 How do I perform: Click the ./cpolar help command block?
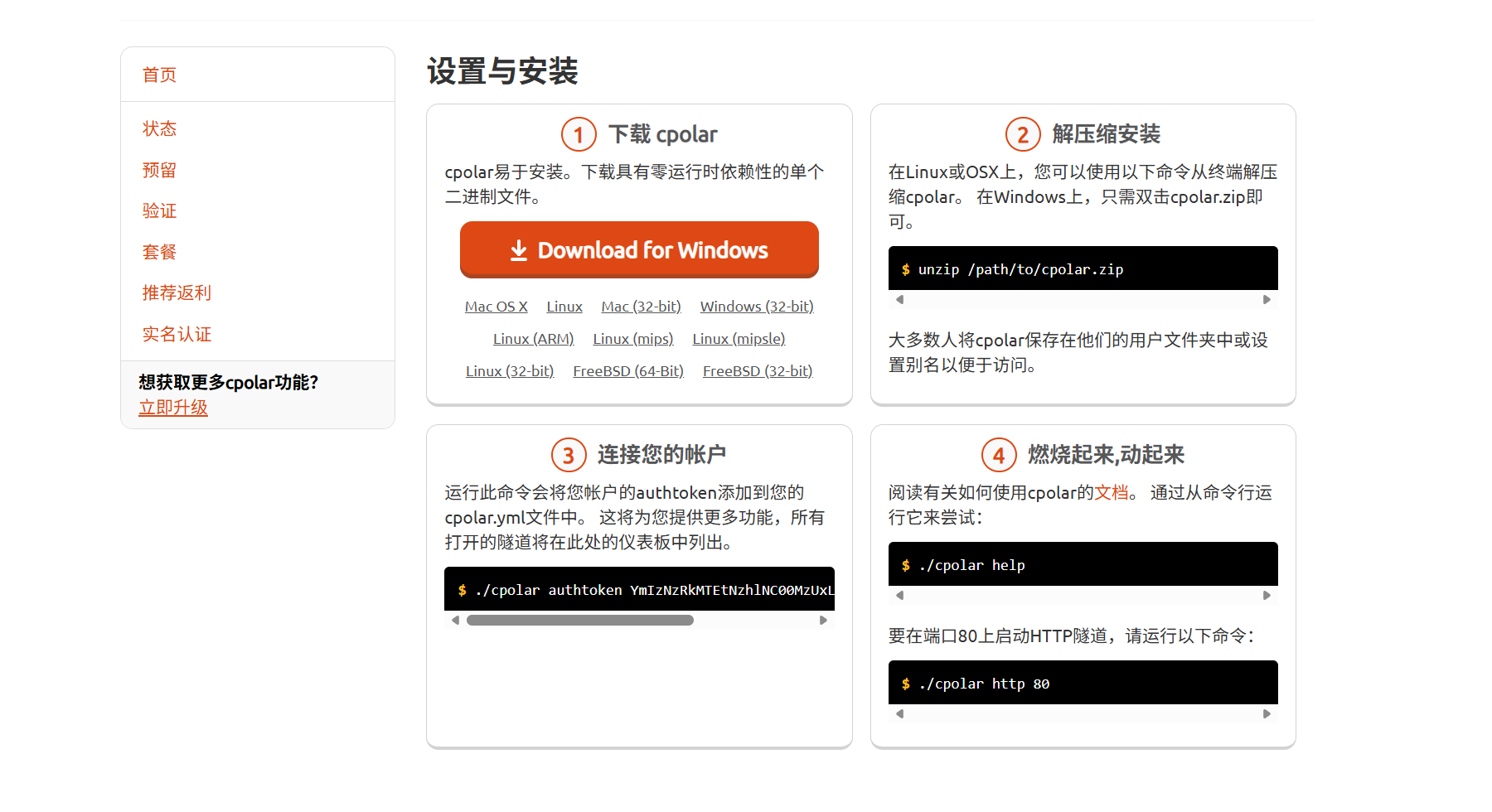[1083, 564]
